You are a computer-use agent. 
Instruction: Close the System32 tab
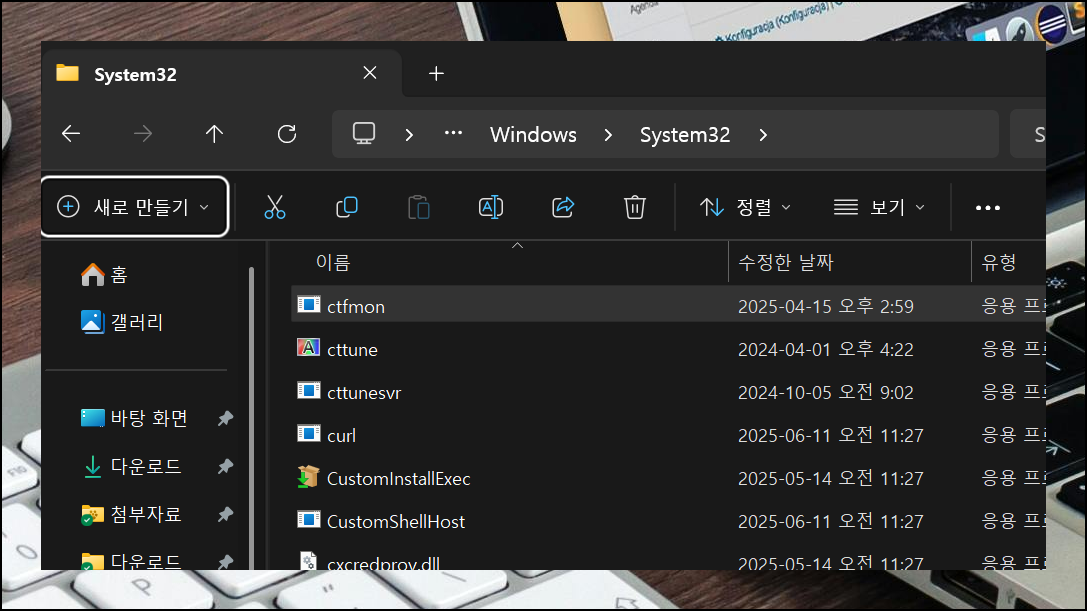(370, 73)
